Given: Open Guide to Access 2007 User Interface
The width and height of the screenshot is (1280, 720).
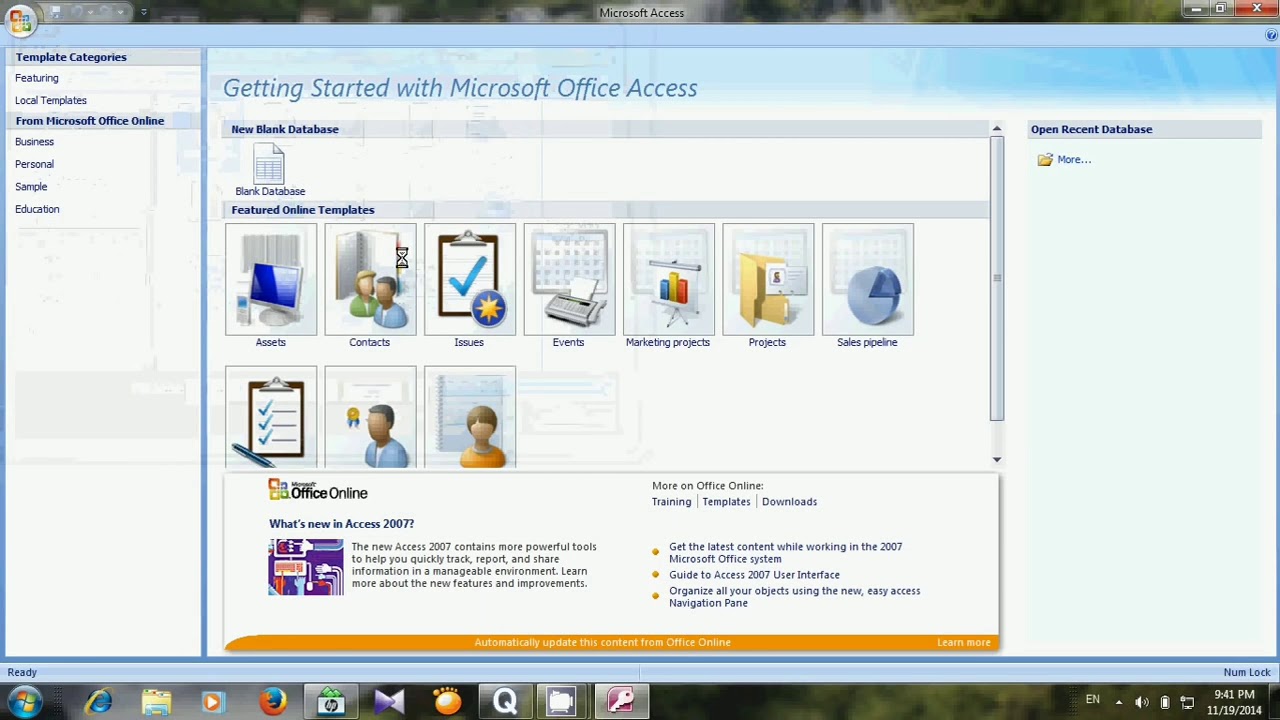Looking at the screenshot, I should [754, 575].
